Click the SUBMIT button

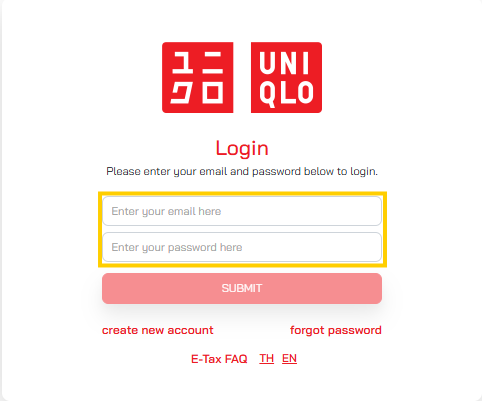click(x=242, y=288)
